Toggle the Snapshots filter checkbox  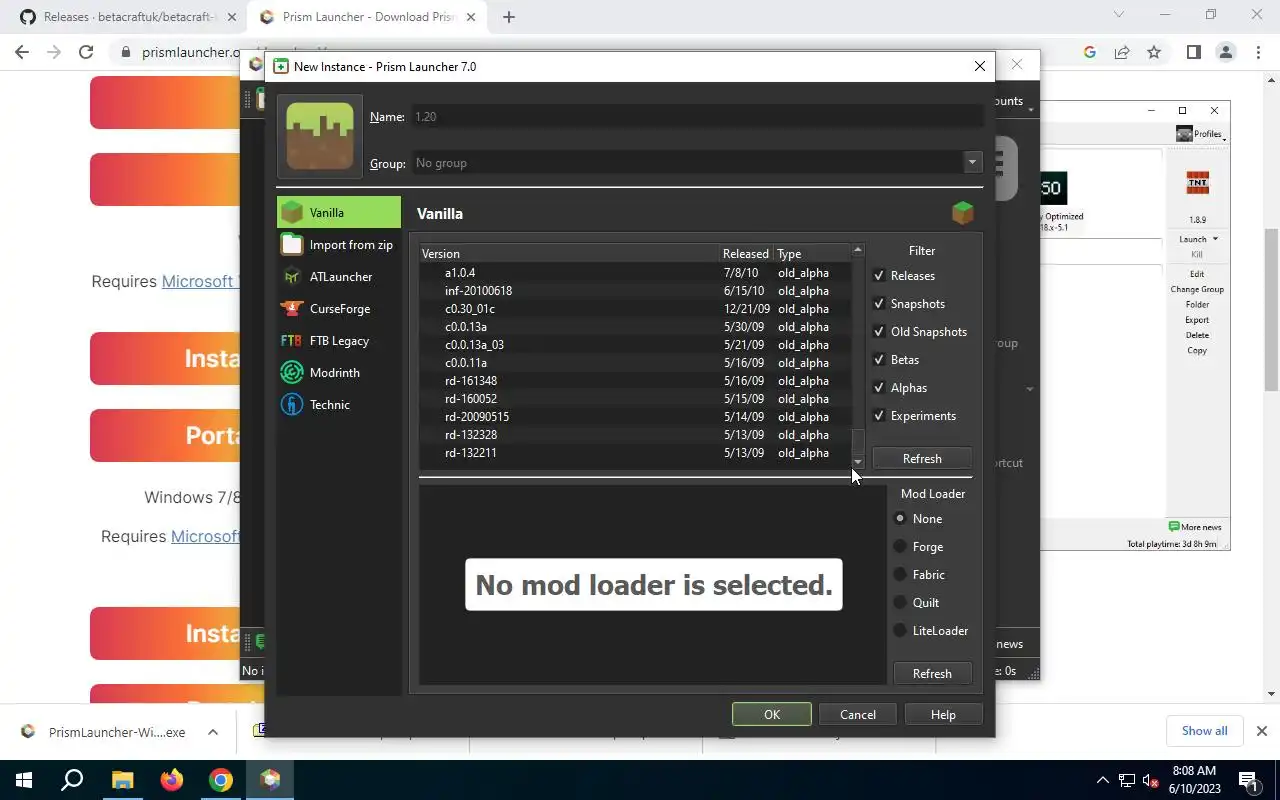pyautogui.click(x=879, y=303)
